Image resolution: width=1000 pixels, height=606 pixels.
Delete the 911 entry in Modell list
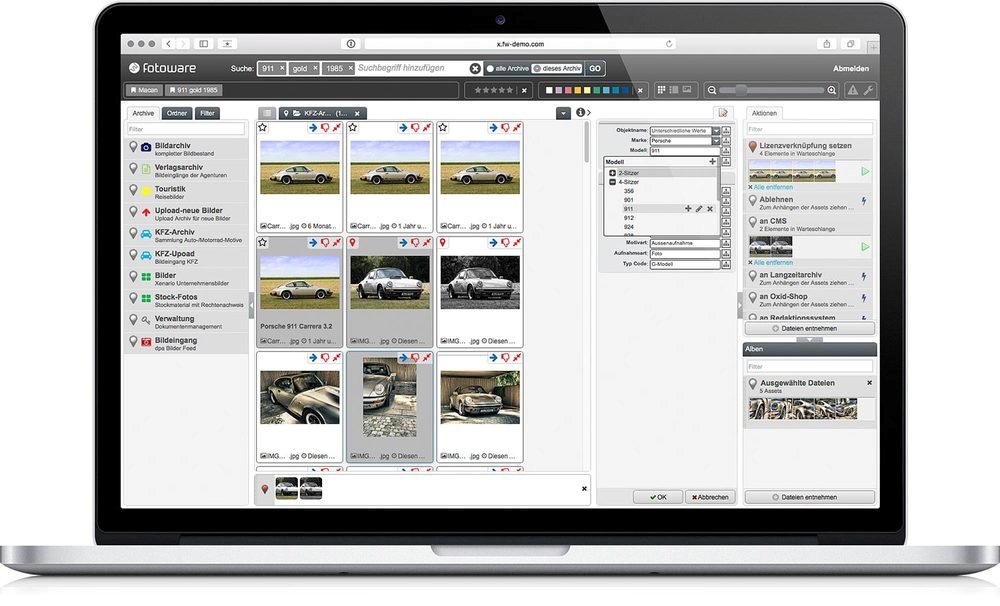coord(710,209)
